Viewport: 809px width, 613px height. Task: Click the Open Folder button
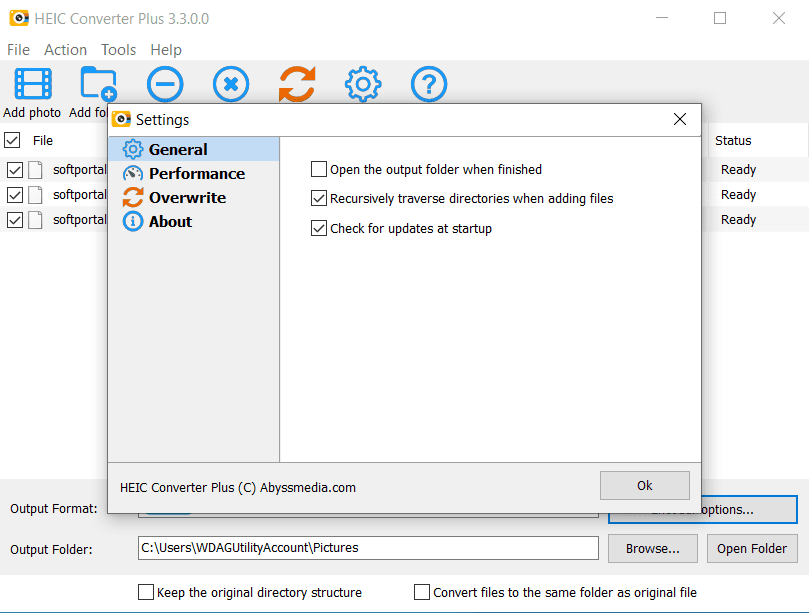(752, 549)
